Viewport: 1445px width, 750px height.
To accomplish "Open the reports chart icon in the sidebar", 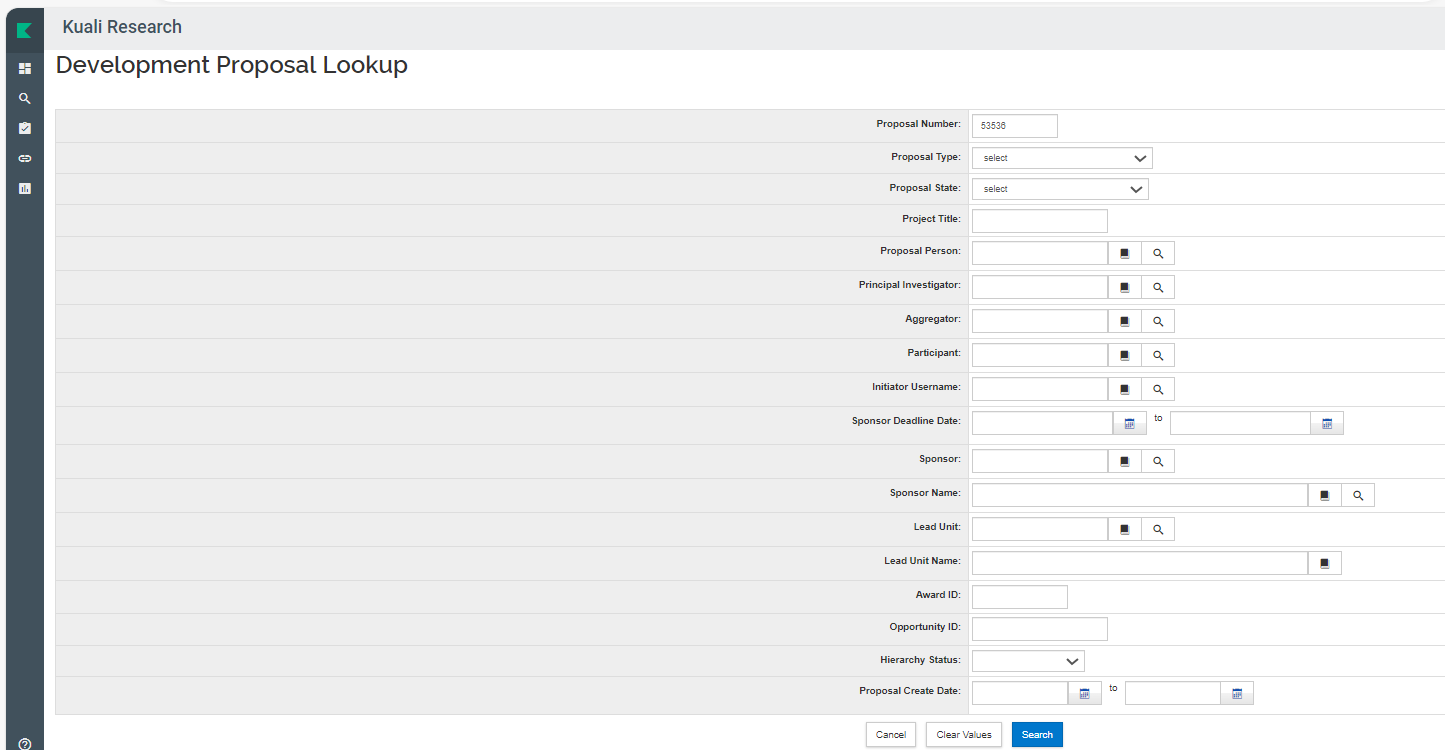I will pos(25,188).
